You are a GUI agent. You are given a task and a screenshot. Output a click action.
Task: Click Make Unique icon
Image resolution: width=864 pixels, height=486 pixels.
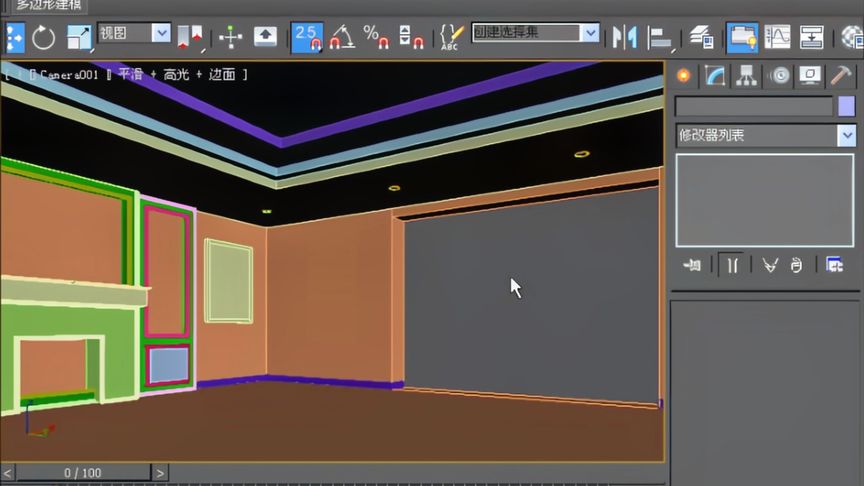[x=770, y=266]
